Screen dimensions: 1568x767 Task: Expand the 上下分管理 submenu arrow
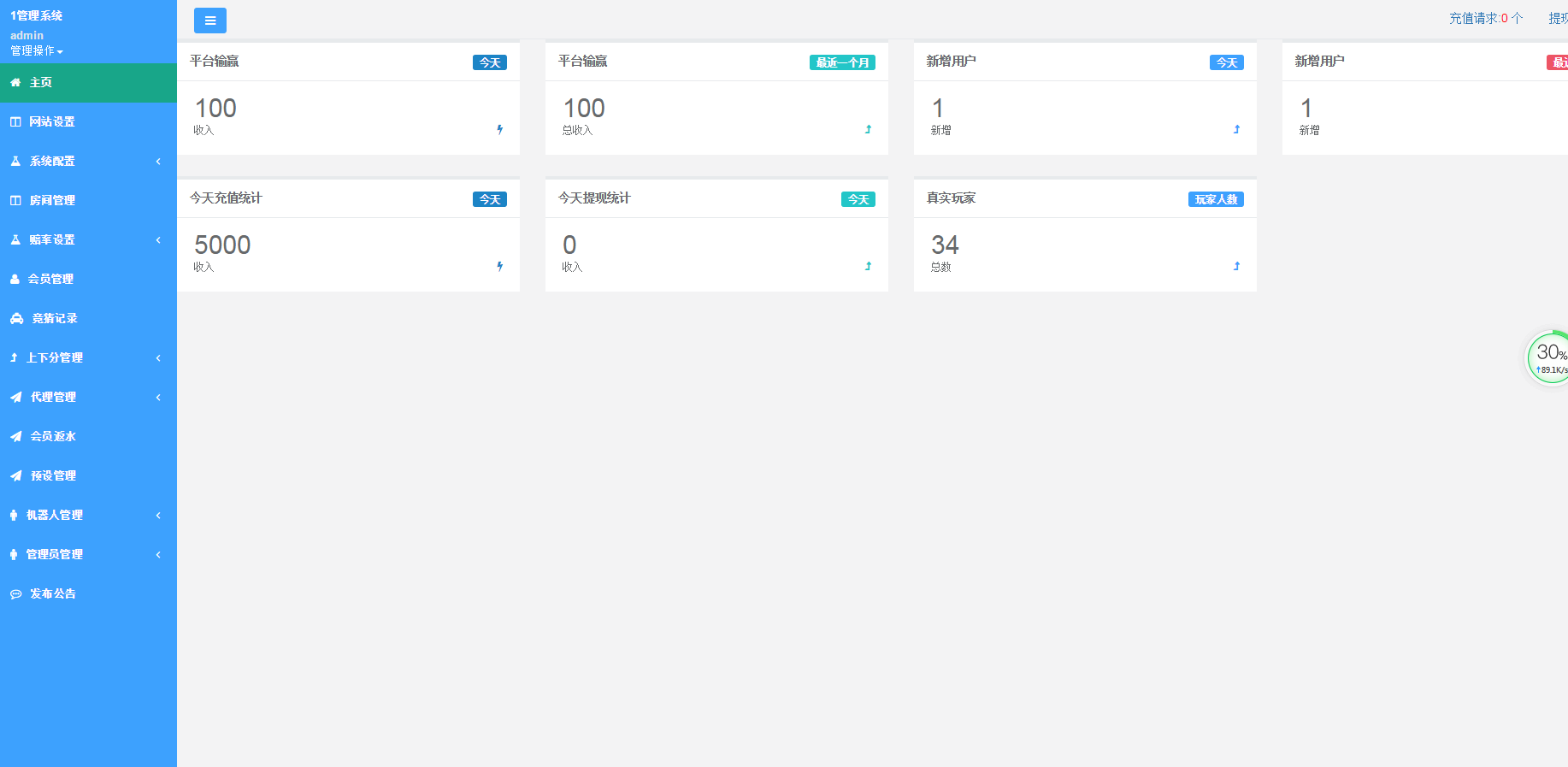(158, 358)
